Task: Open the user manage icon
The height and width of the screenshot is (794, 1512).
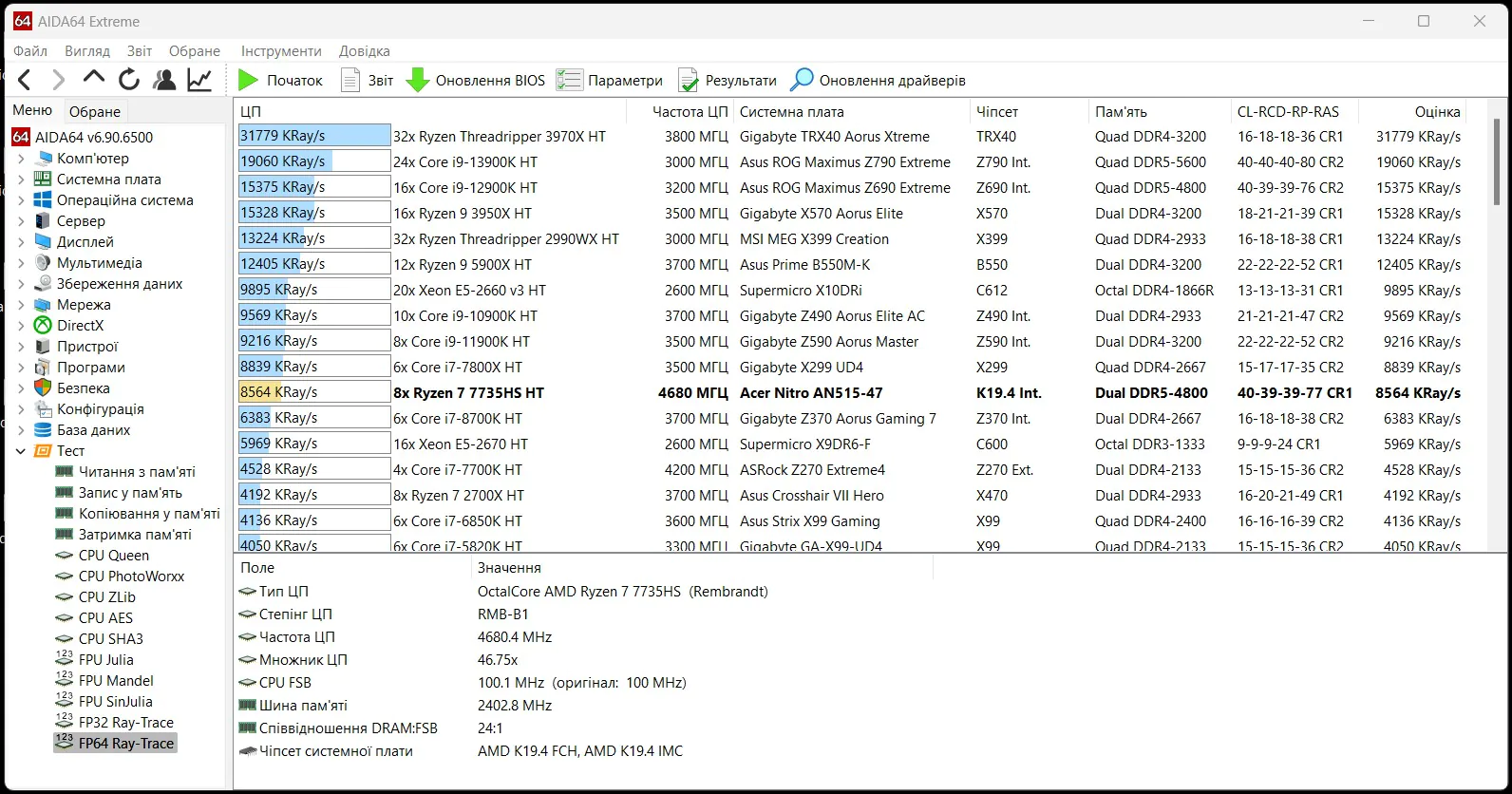Action: [x=164, y=80]
